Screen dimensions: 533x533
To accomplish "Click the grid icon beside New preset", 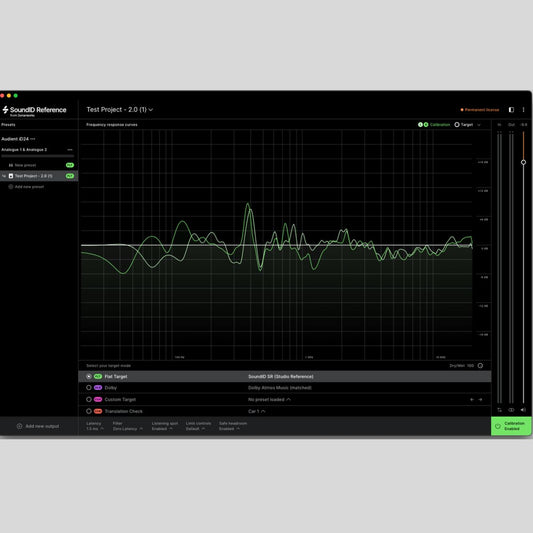I will [11, 165].
